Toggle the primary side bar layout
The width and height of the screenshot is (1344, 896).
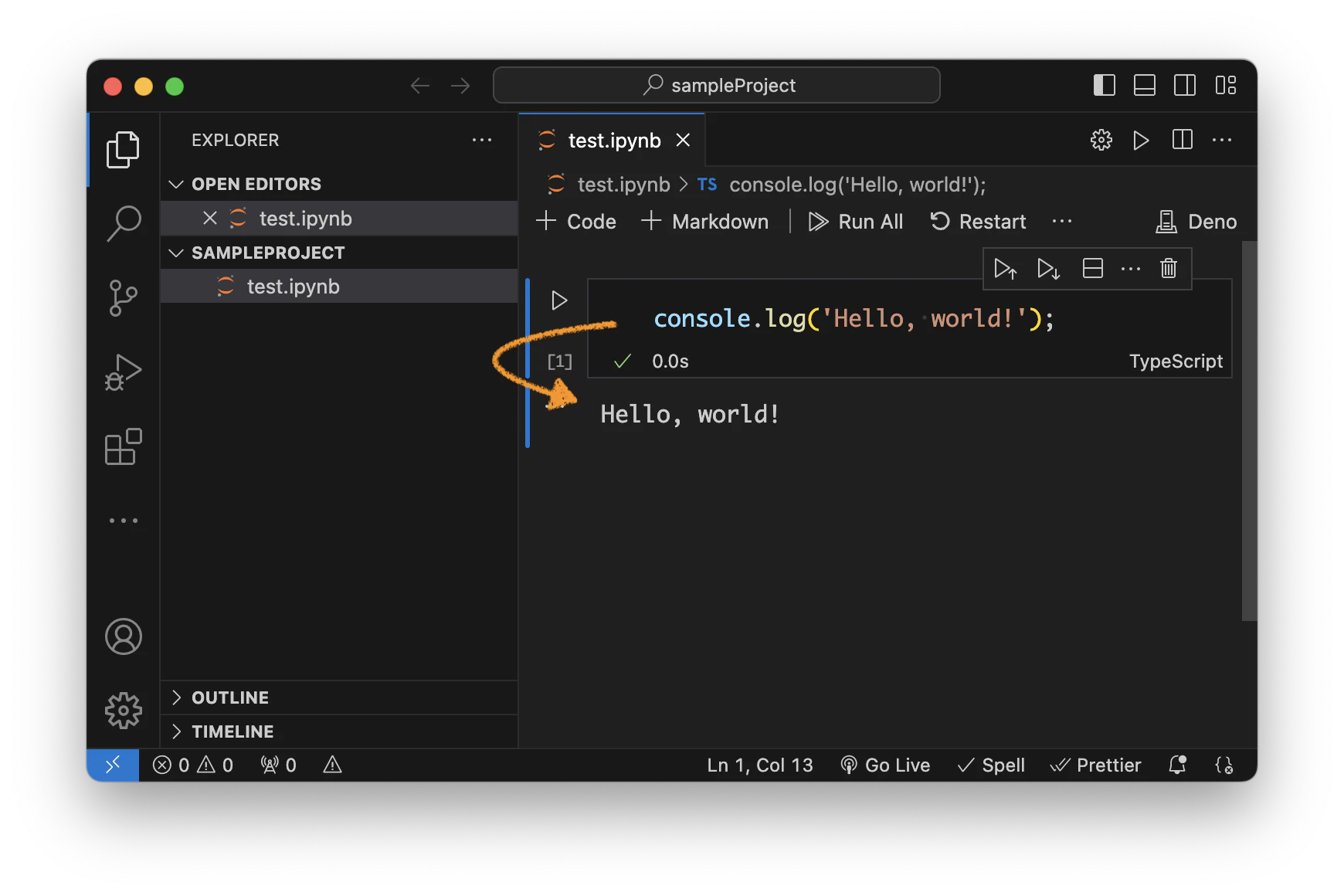point(1105,85)
